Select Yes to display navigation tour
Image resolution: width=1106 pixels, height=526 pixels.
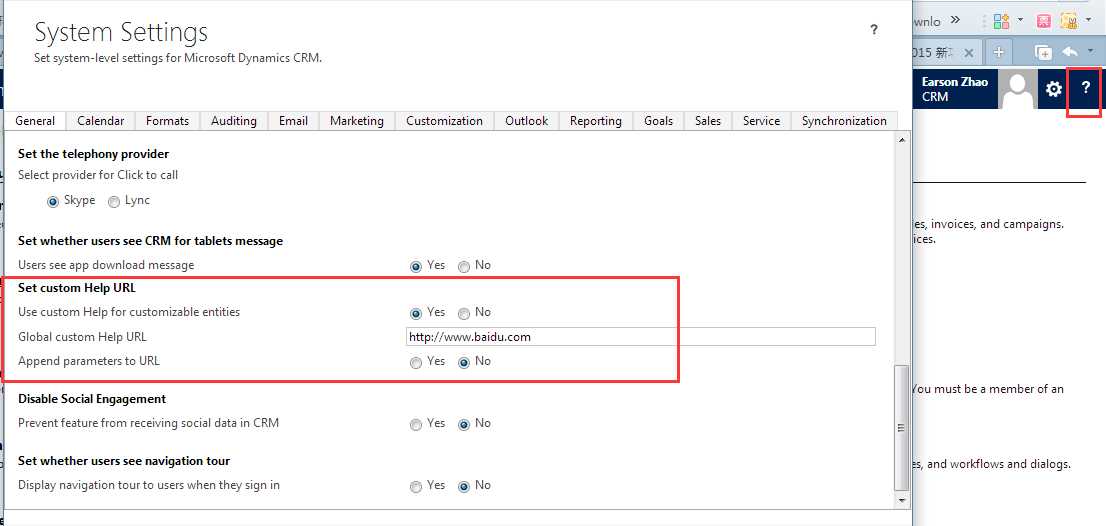pos(416,487)
